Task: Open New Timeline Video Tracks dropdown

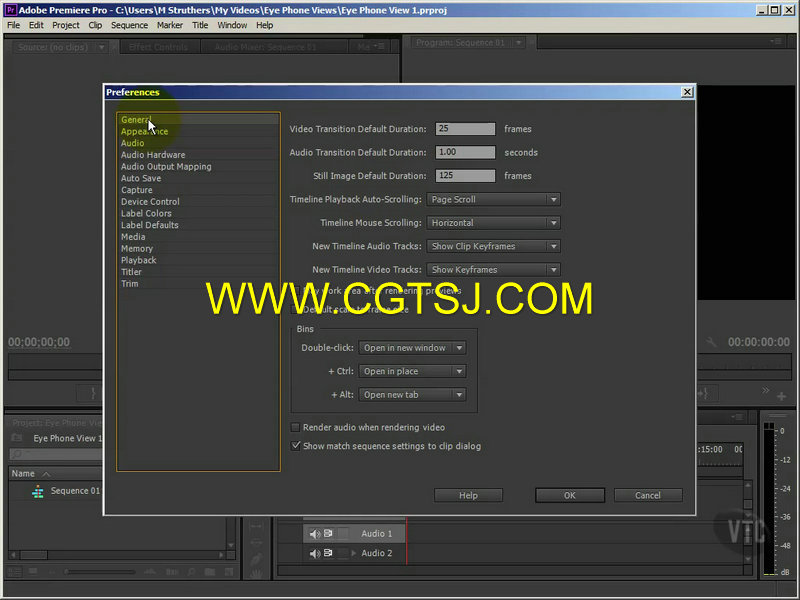Action: [493, 270]
